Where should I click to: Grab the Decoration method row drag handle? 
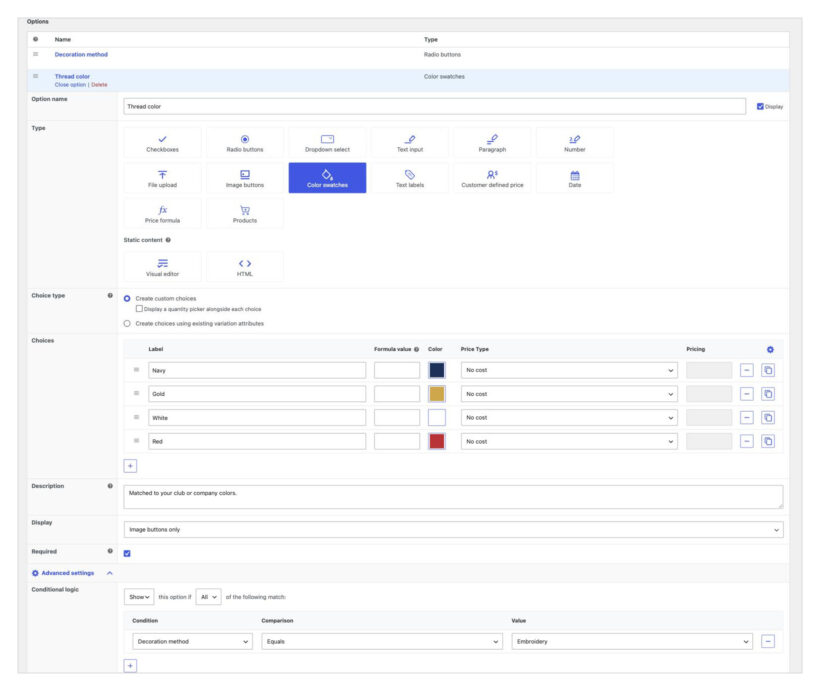click(36, 54)
